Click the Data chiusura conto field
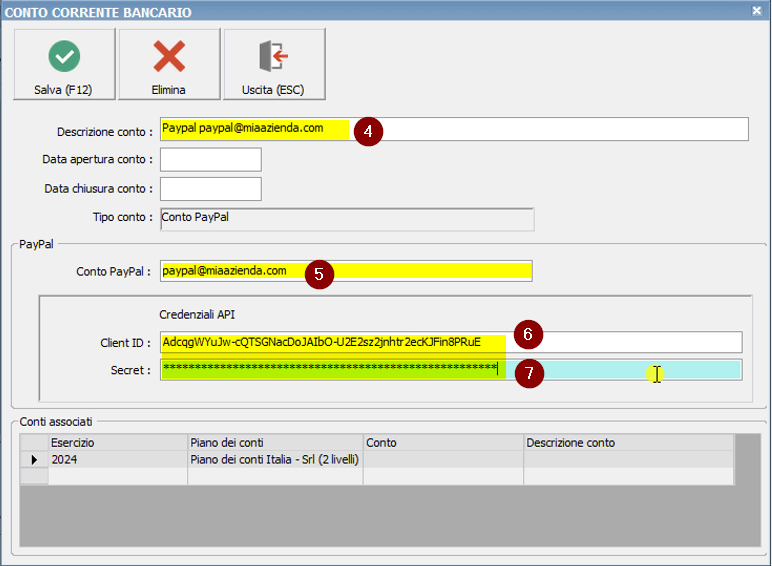The width and height of the screenshot is (772, 566). pyautogui.click(x=211, y=189)
